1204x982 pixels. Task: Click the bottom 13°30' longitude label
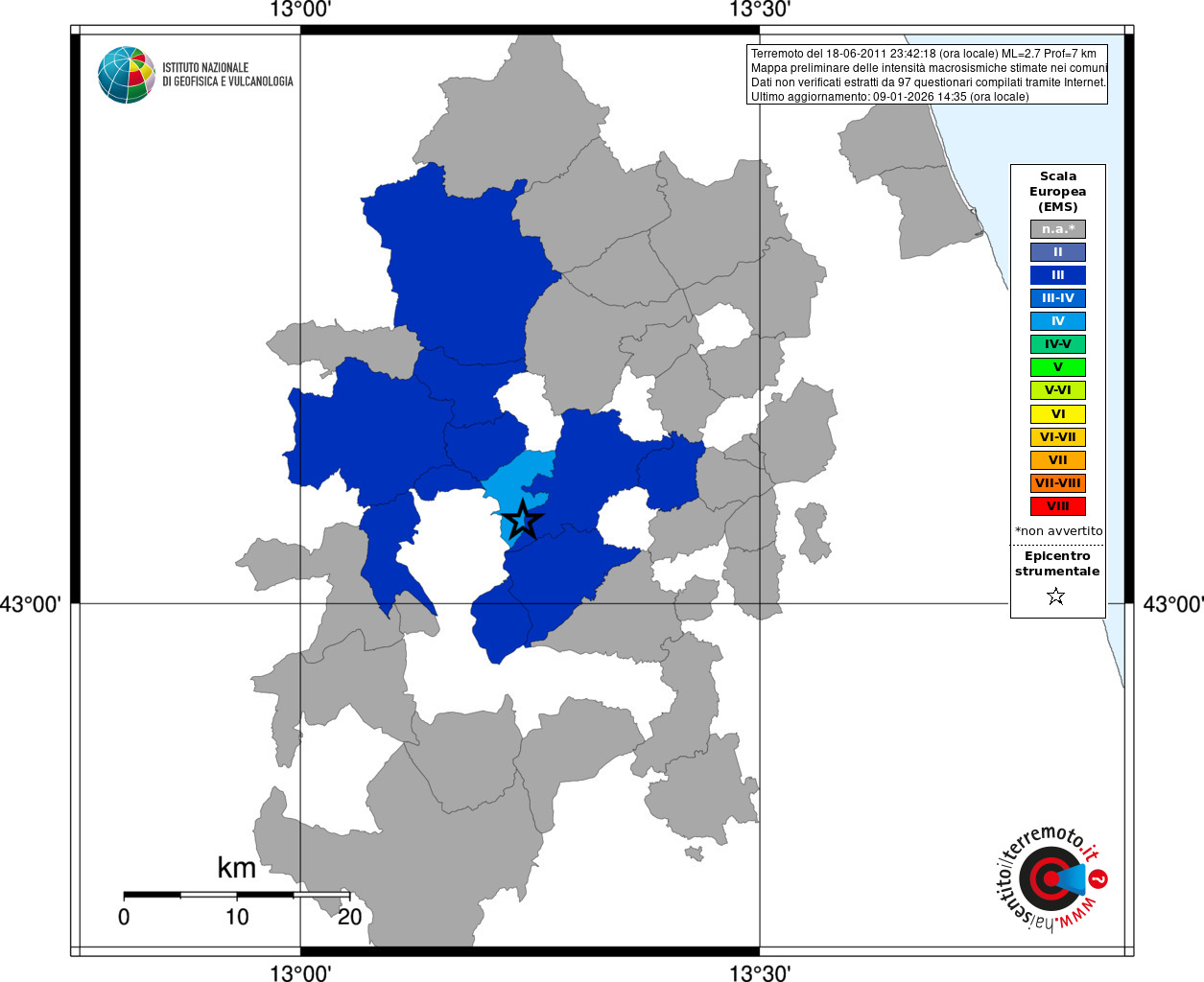[x=760, y=973]
